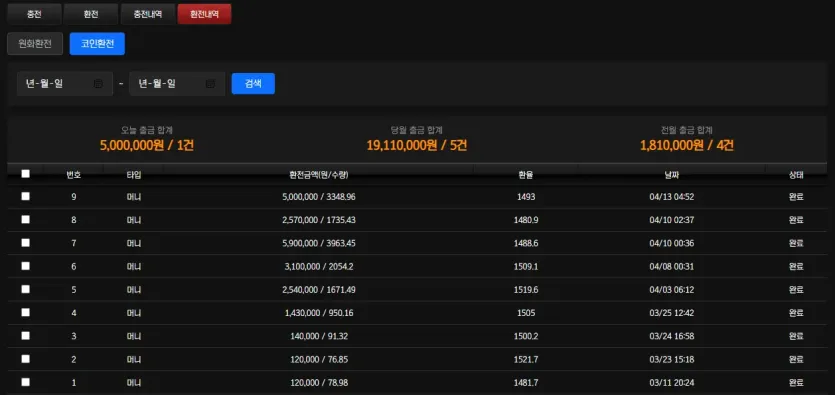This screenshot has width=835, height=395.
Task: Click the 오늘 출금 합계 label
Action: [147, 129]
